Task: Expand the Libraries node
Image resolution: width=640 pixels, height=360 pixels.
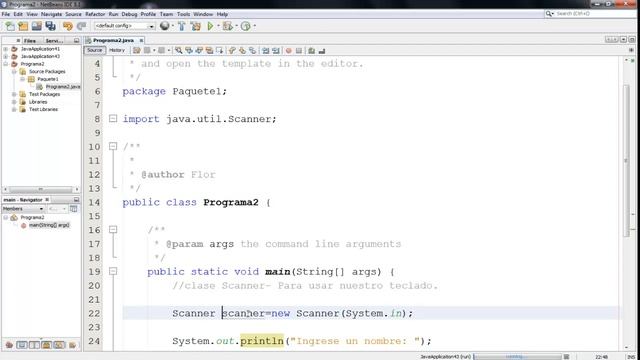Action: point(14,102)
